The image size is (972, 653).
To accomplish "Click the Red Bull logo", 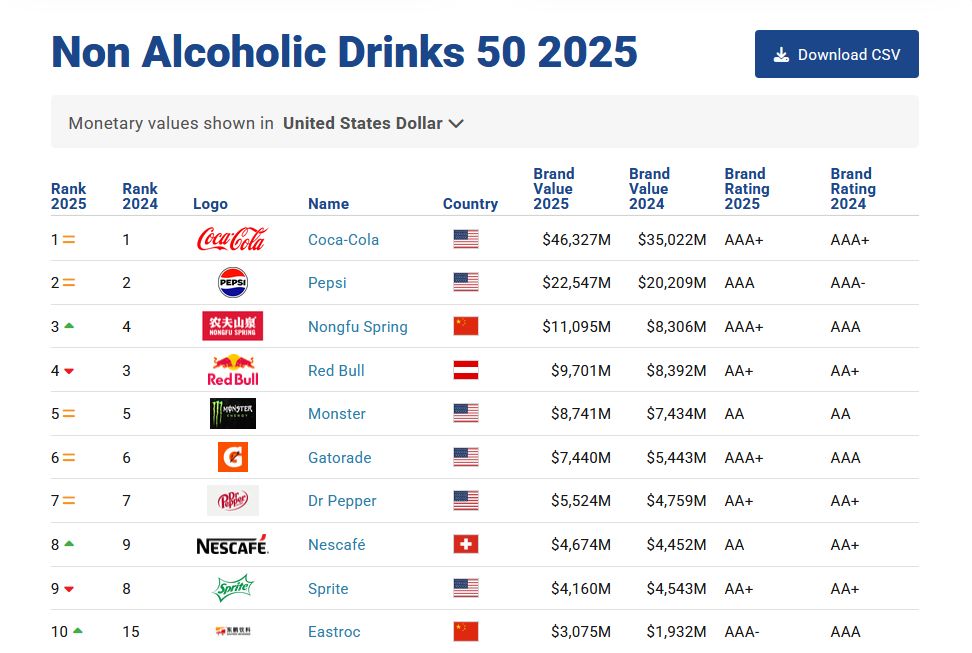I will pyautogui.click(x=232, y=370).
